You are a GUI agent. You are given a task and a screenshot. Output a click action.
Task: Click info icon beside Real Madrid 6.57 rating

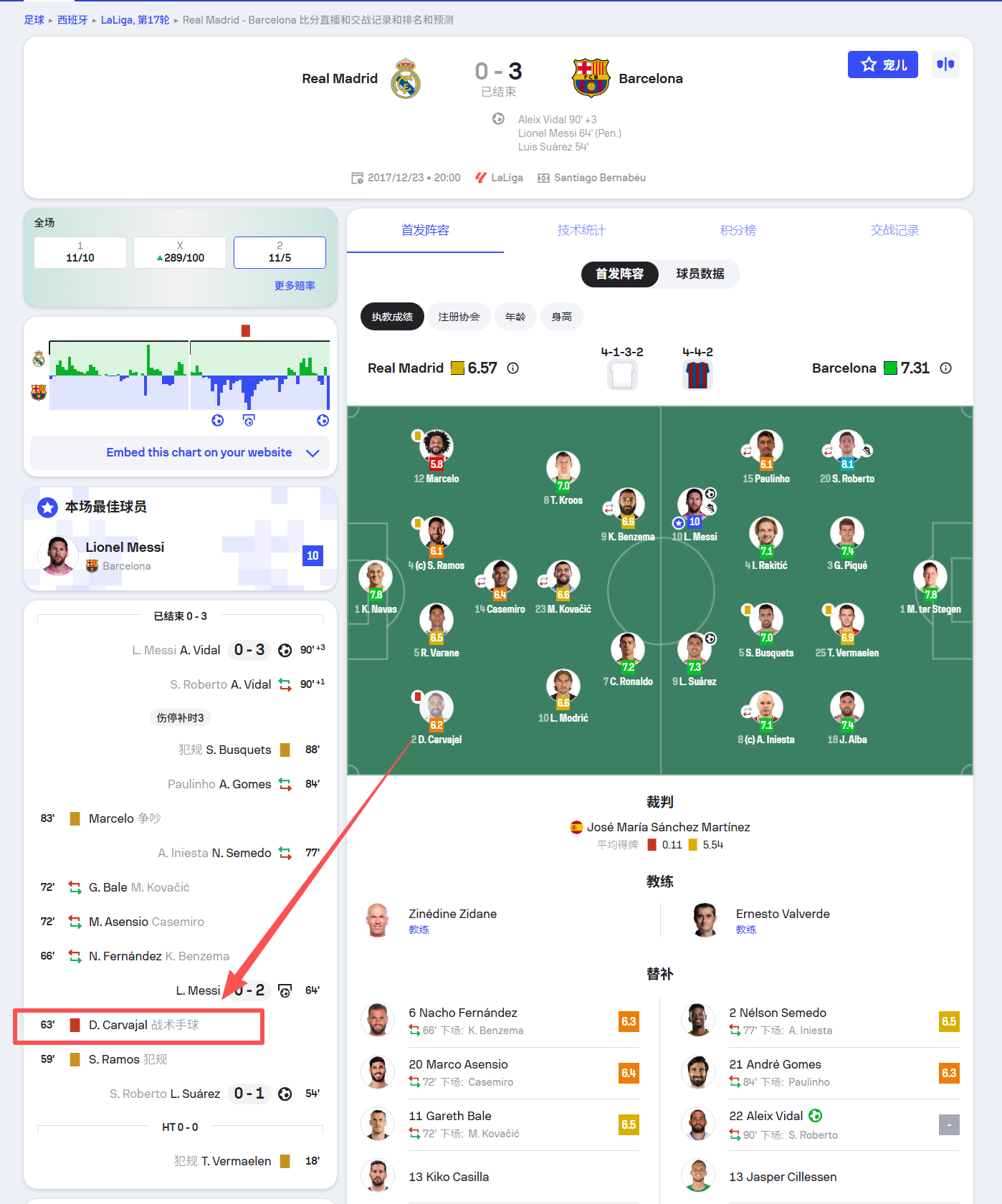[513, 368]
